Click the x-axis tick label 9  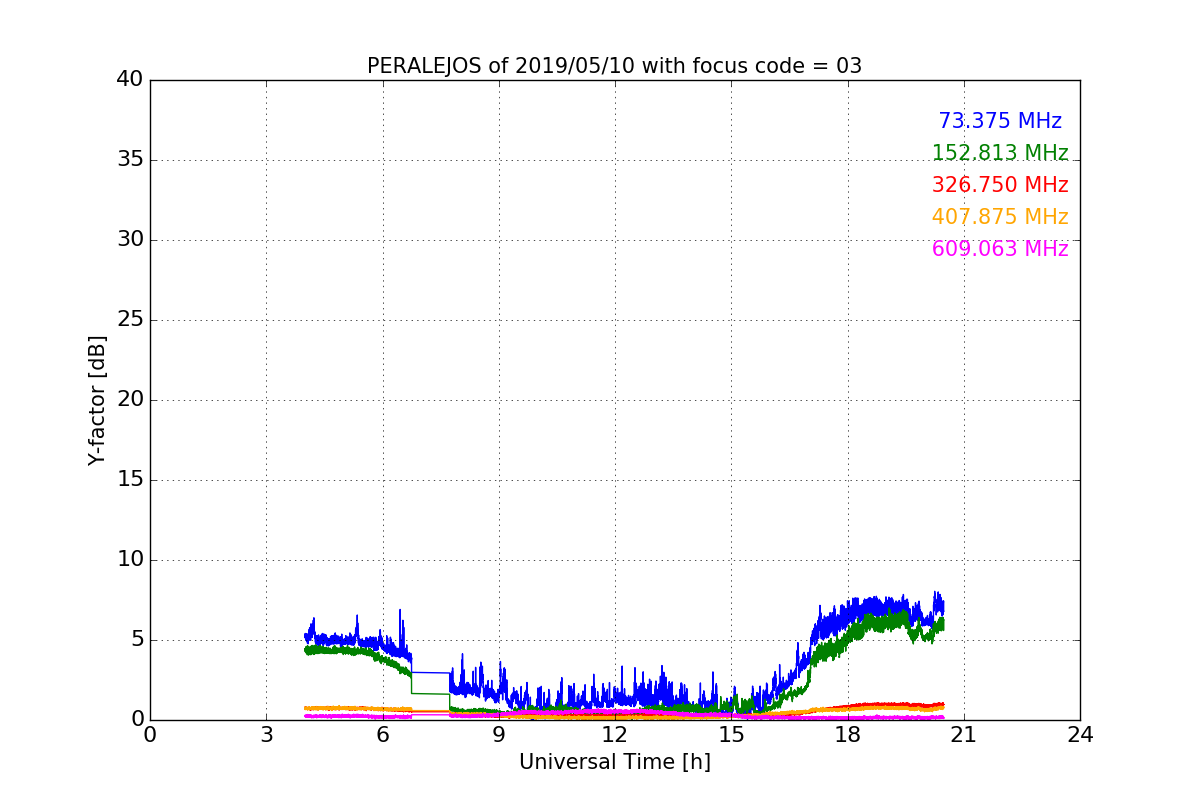click(x=498, y=735)
